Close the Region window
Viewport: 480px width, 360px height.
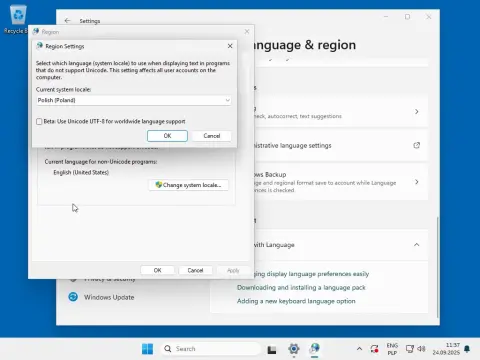pos(247,32)
